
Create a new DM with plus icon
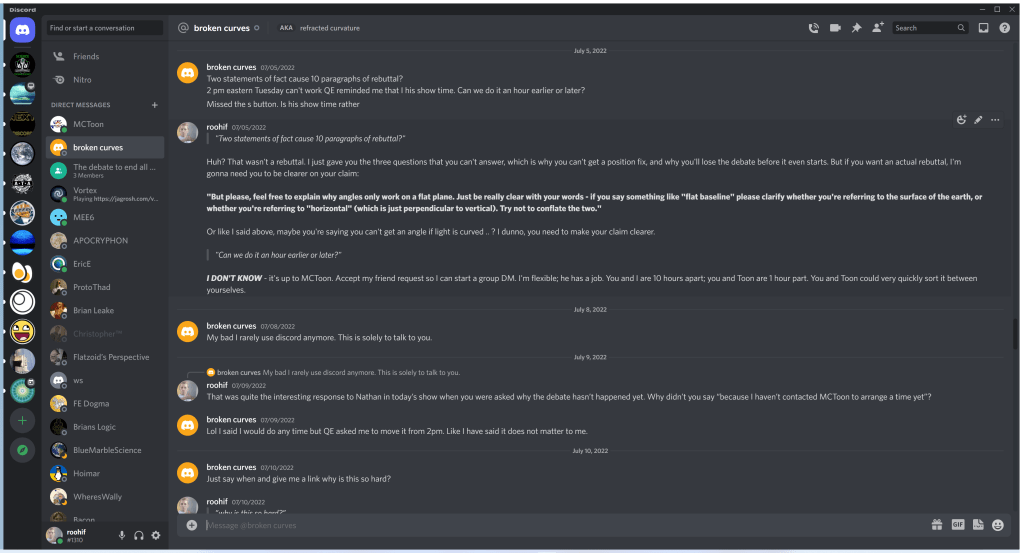point(154,105)
